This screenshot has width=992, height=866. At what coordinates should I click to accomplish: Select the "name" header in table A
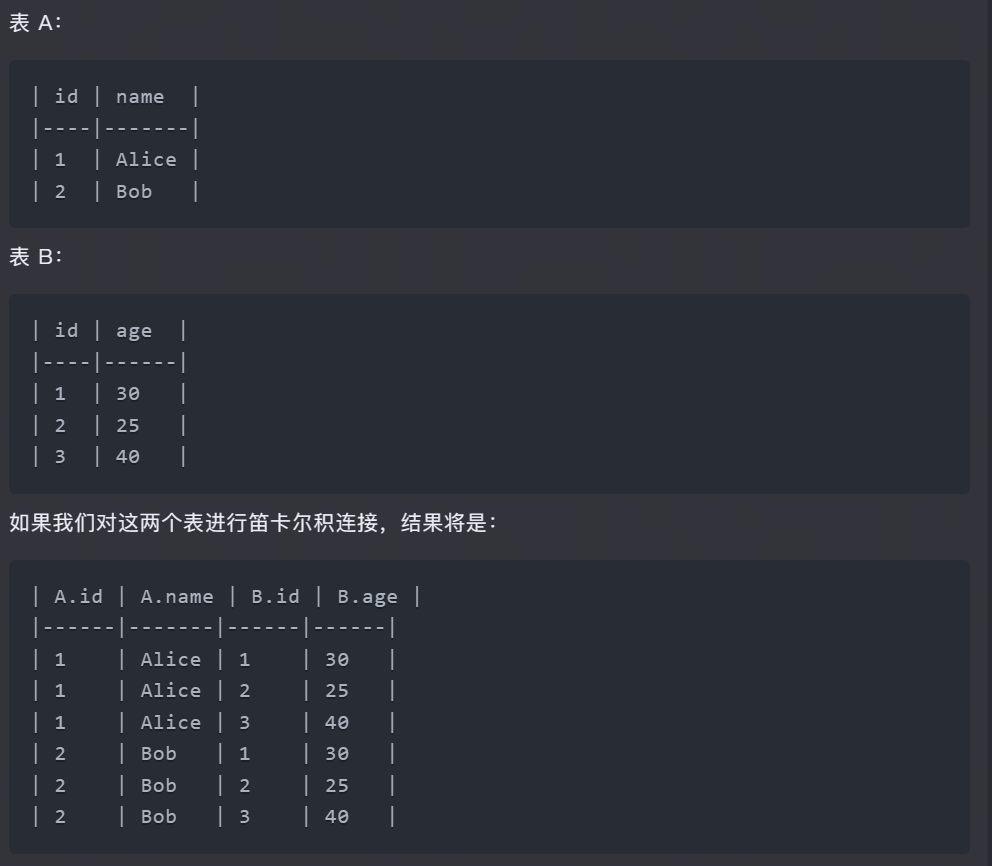pos(140,97)
